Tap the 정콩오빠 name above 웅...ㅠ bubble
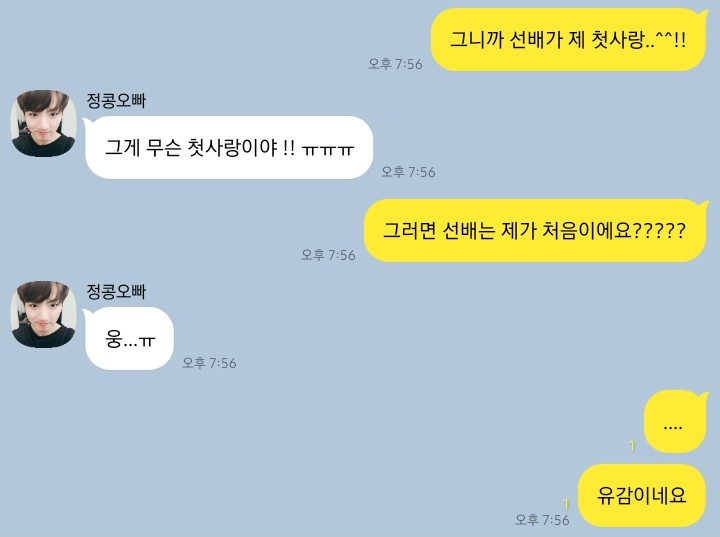Viewport: 720px width, 537px height. pos(116,292)
